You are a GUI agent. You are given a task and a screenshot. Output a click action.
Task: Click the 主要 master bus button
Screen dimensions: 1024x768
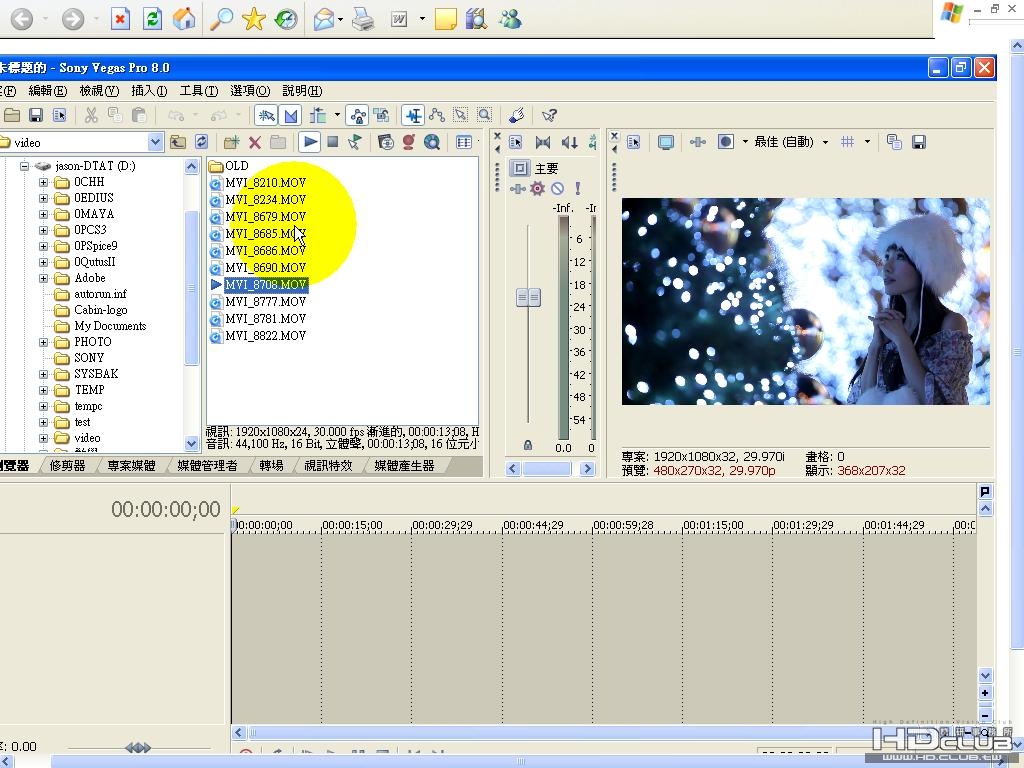[x=520, y=168]
